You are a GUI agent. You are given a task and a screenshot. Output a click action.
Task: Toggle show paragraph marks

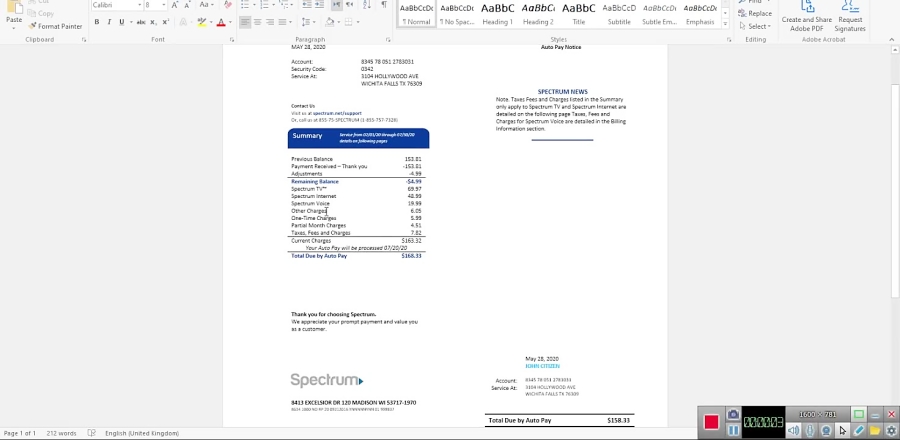(384, 5)
